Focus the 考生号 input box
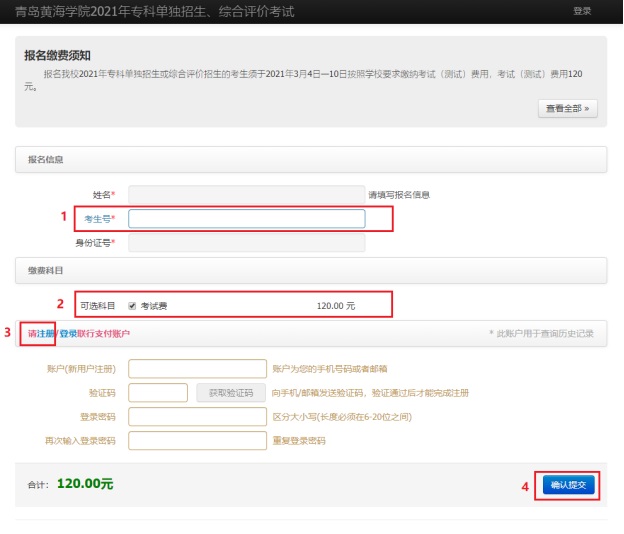This screenshot has height=534, width=624. [246, 218]
